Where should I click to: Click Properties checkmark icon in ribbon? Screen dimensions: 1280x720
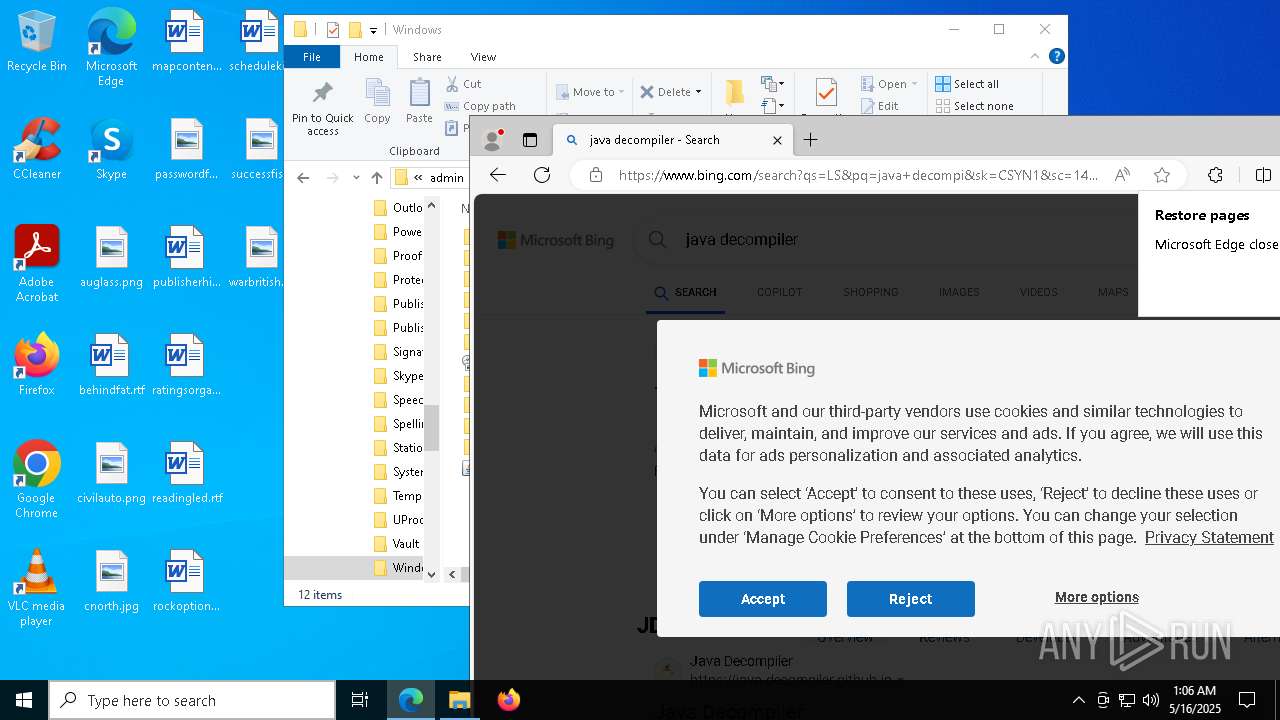point(826,93)
